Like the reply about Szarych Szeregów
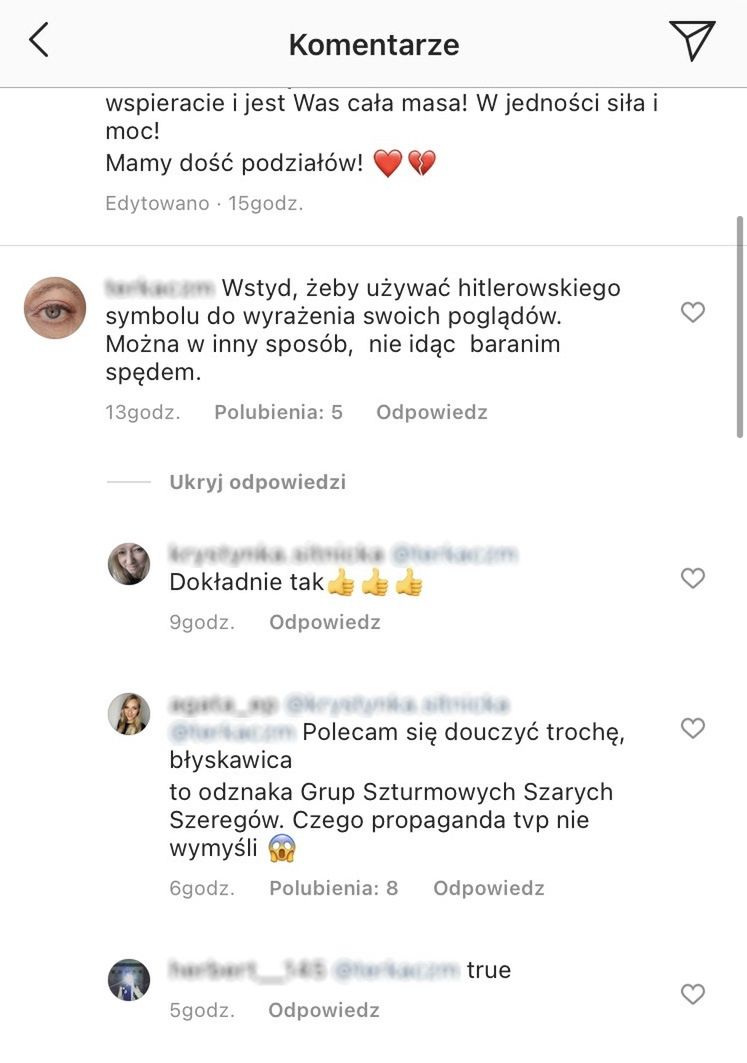This screenshot has width=747, height=1063. click(x=693, y=728)
